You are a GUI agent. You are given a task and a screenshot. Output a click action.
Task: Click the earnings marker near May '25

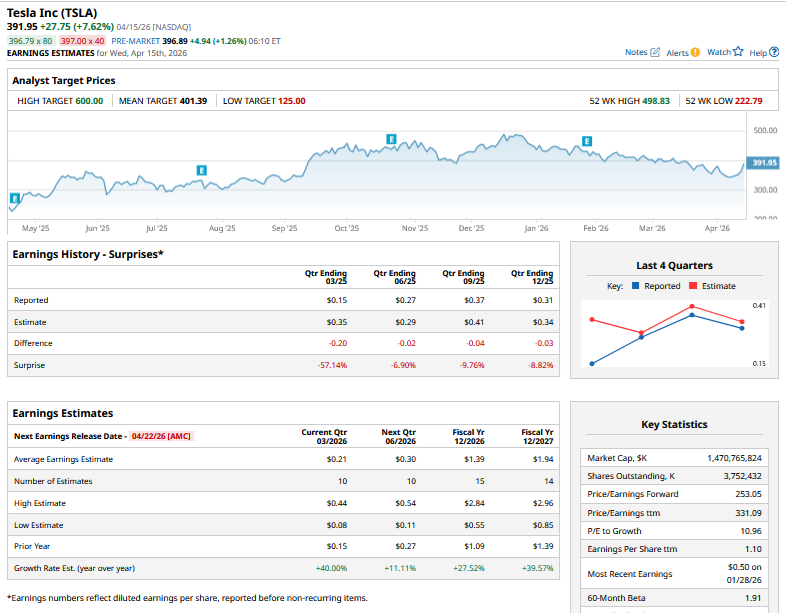pyautogui.click(x=15, y=199)
